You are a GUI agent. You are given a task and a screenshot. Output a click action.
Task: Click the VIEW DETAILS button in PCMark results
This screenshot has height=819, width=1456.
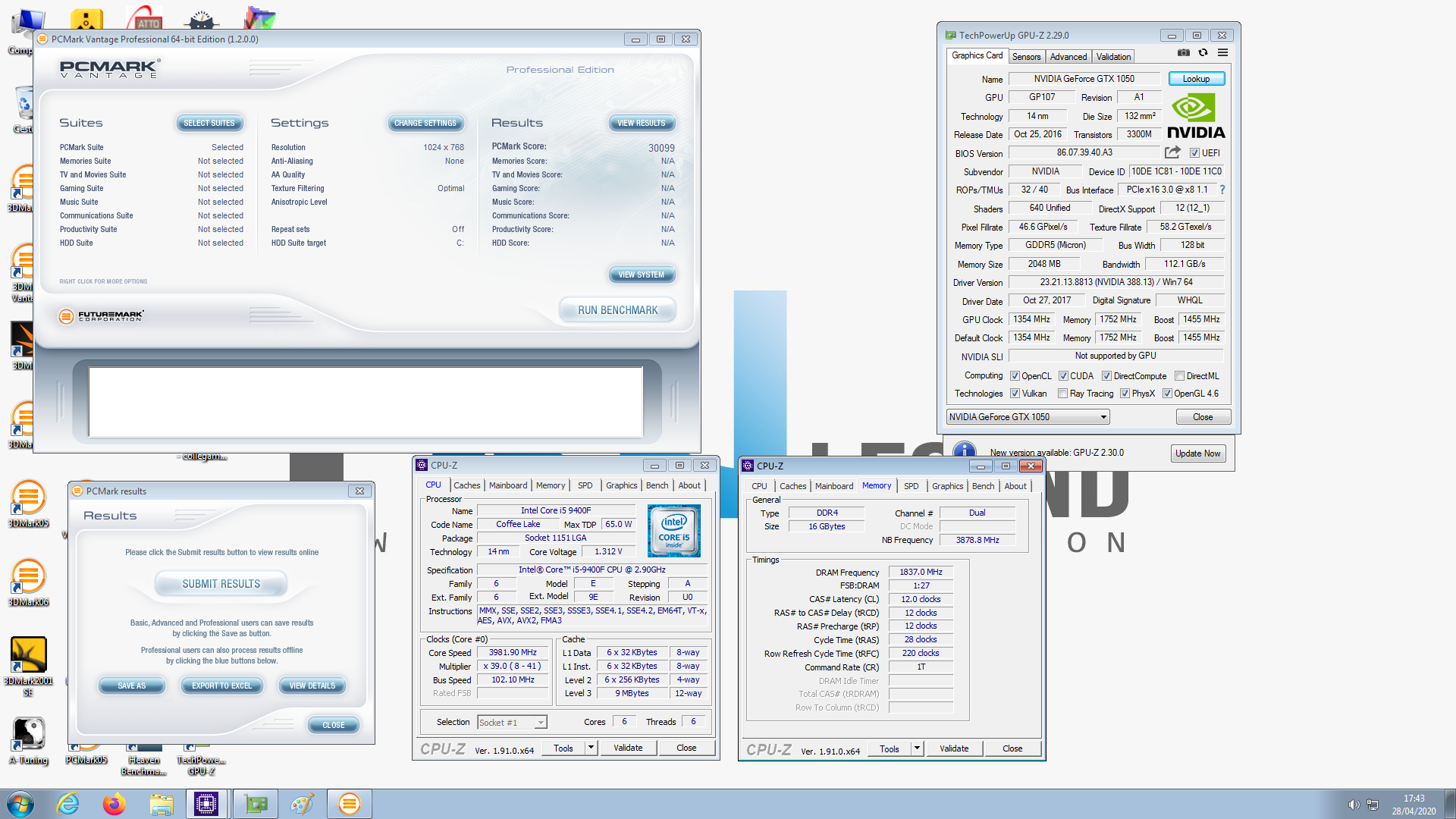coord(312,686)
